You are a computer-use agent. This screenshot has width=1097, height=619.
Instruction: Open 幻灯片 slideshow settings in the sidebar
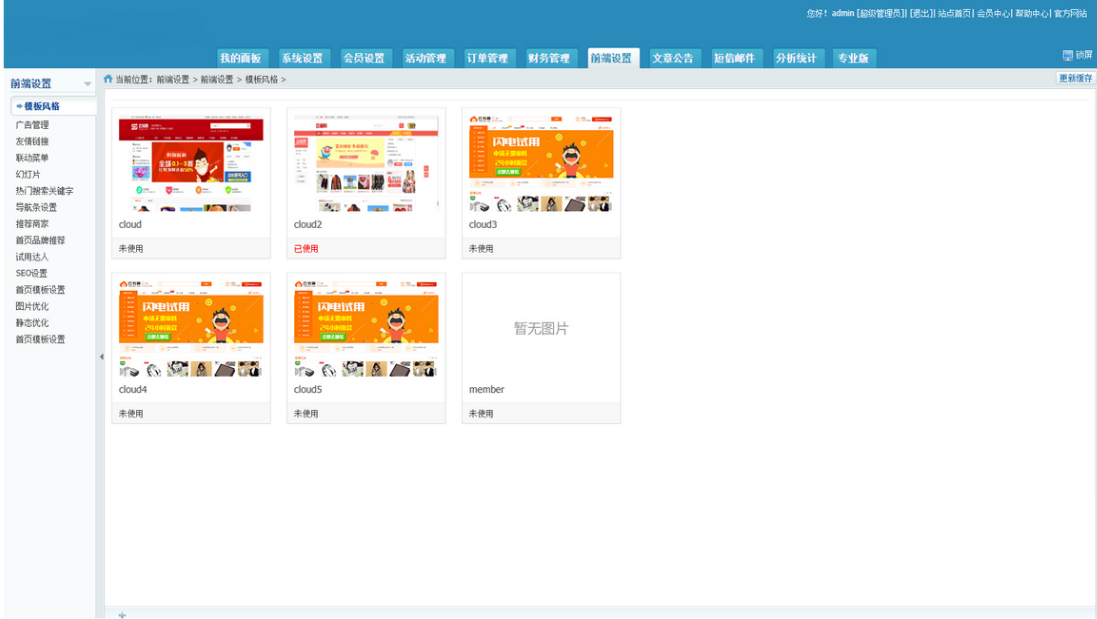(26, 174)
